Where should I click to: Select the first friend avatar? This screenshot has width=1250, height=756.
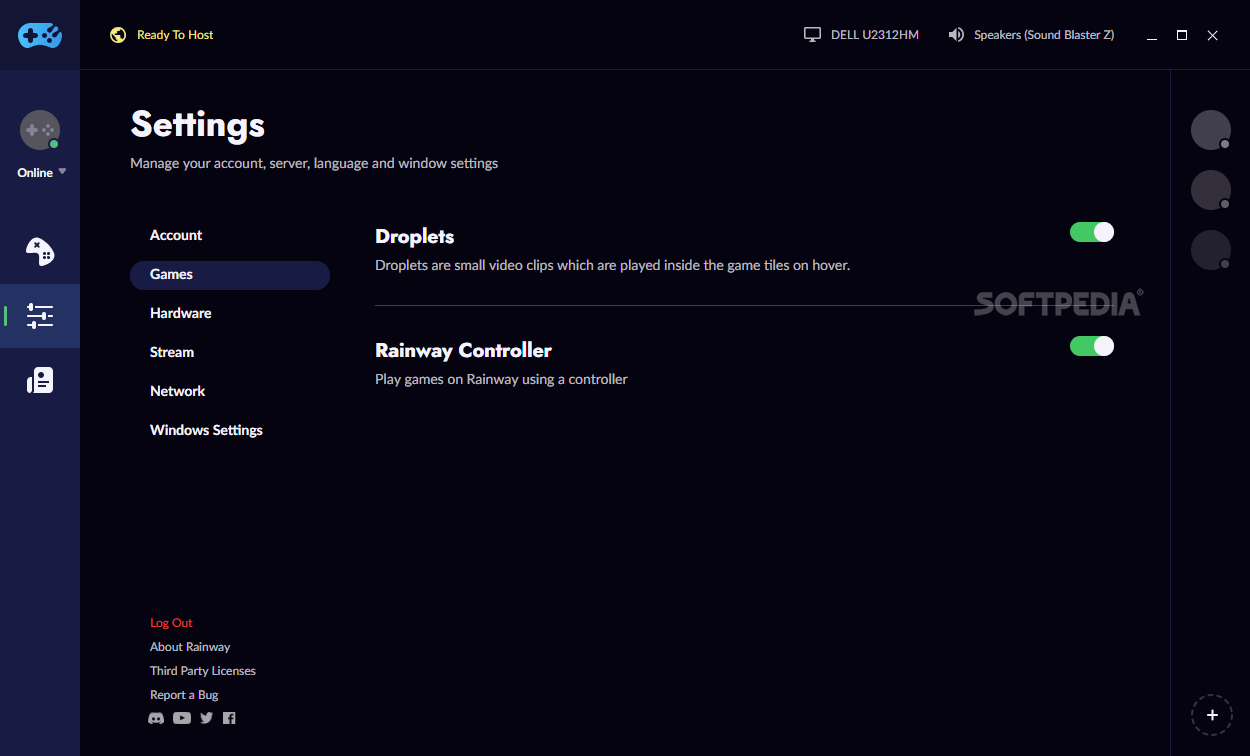coord(1211,130)
